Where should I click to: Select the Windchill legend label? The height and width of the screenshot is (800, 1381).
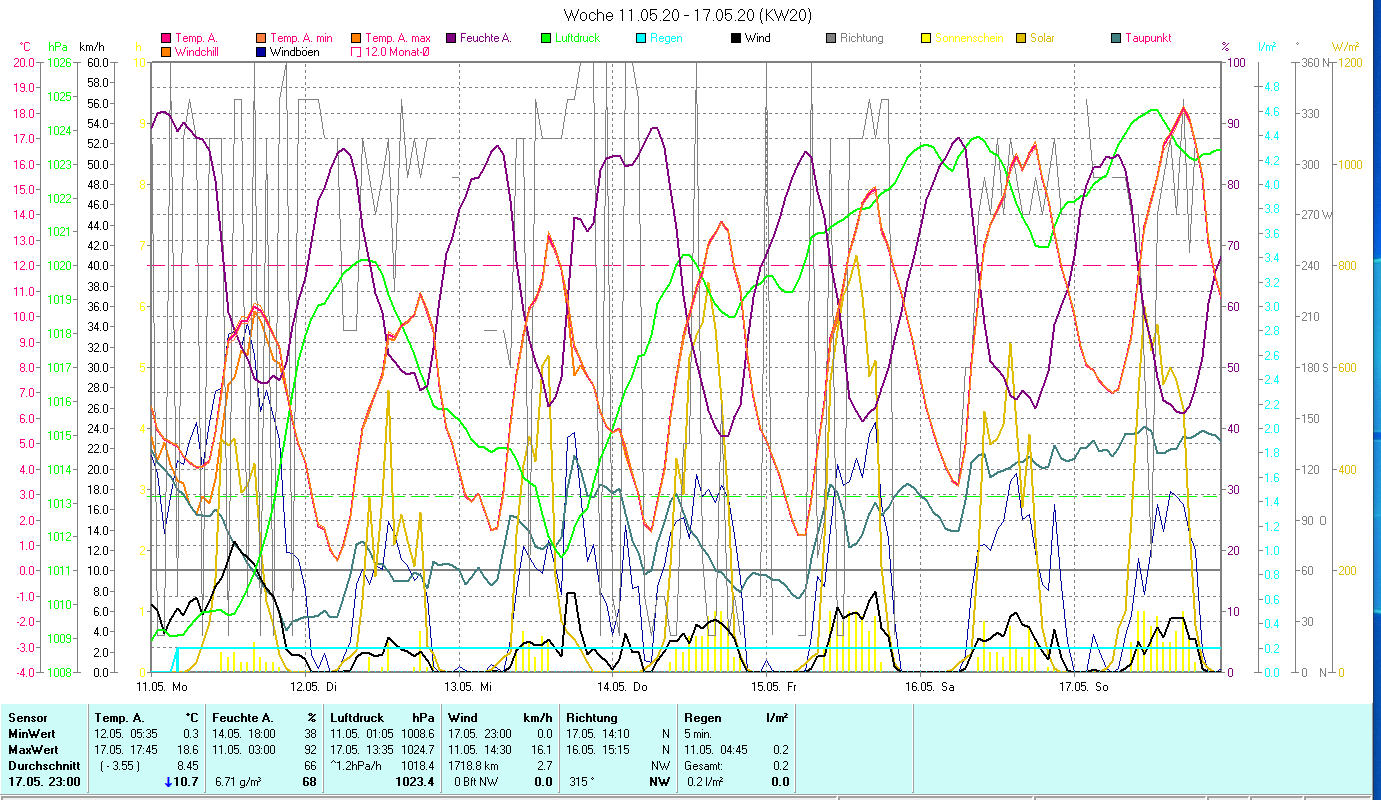[x=197, y=51]
